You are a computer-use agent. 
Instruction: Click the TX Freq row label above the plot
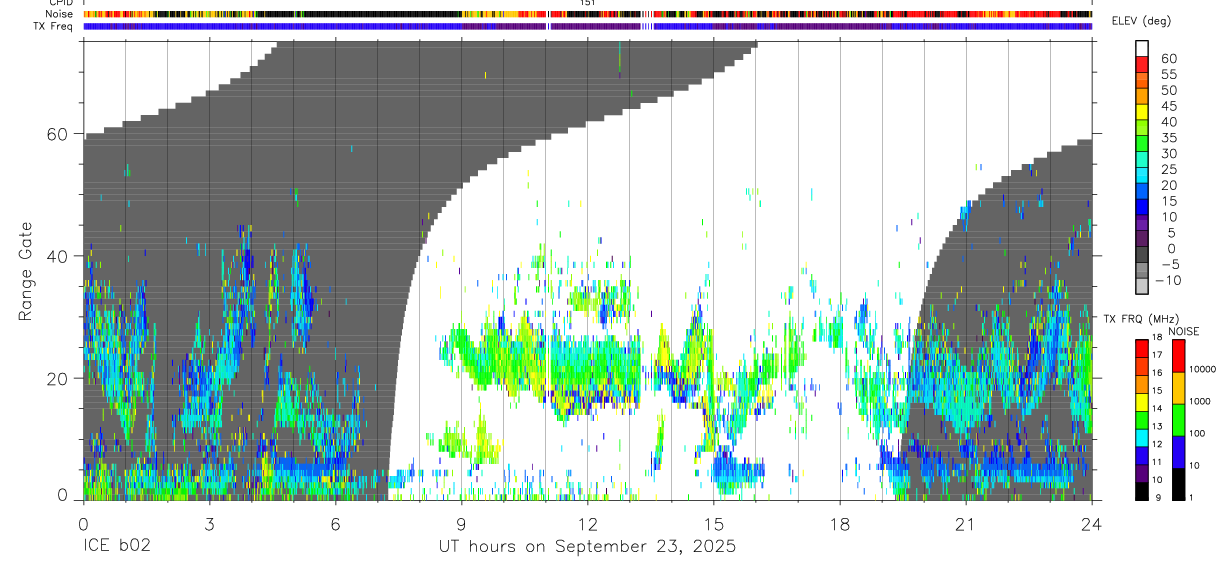click(x=53, y=26)
